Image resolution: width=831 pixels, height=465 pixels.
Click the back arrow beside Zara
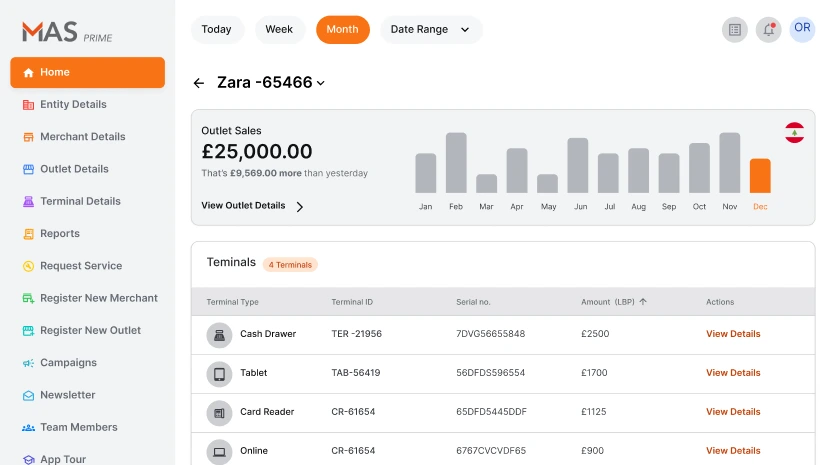(x=199, y=83)
